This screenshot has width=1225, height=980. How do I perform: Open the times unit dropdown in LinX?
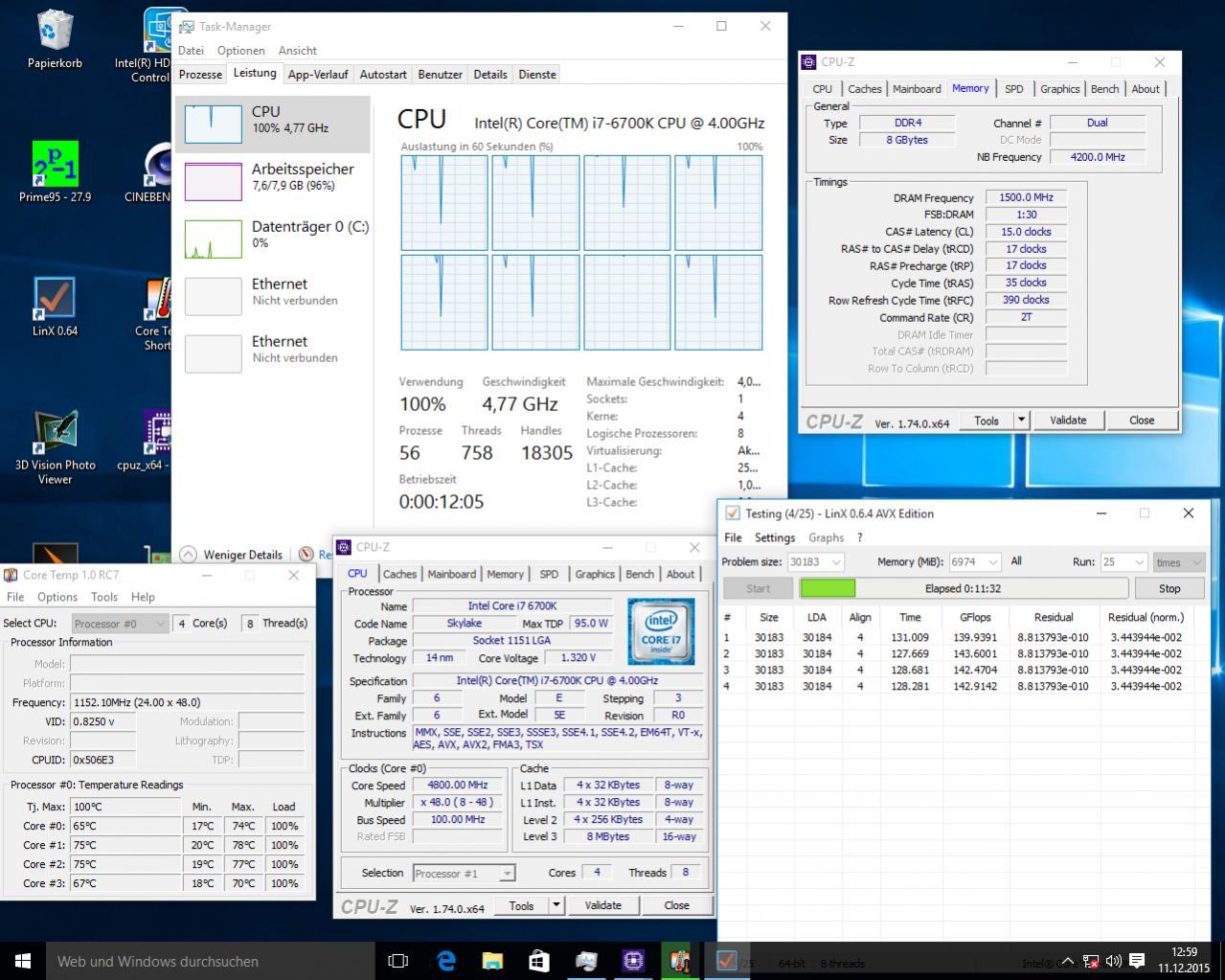tap(1178, 562)
